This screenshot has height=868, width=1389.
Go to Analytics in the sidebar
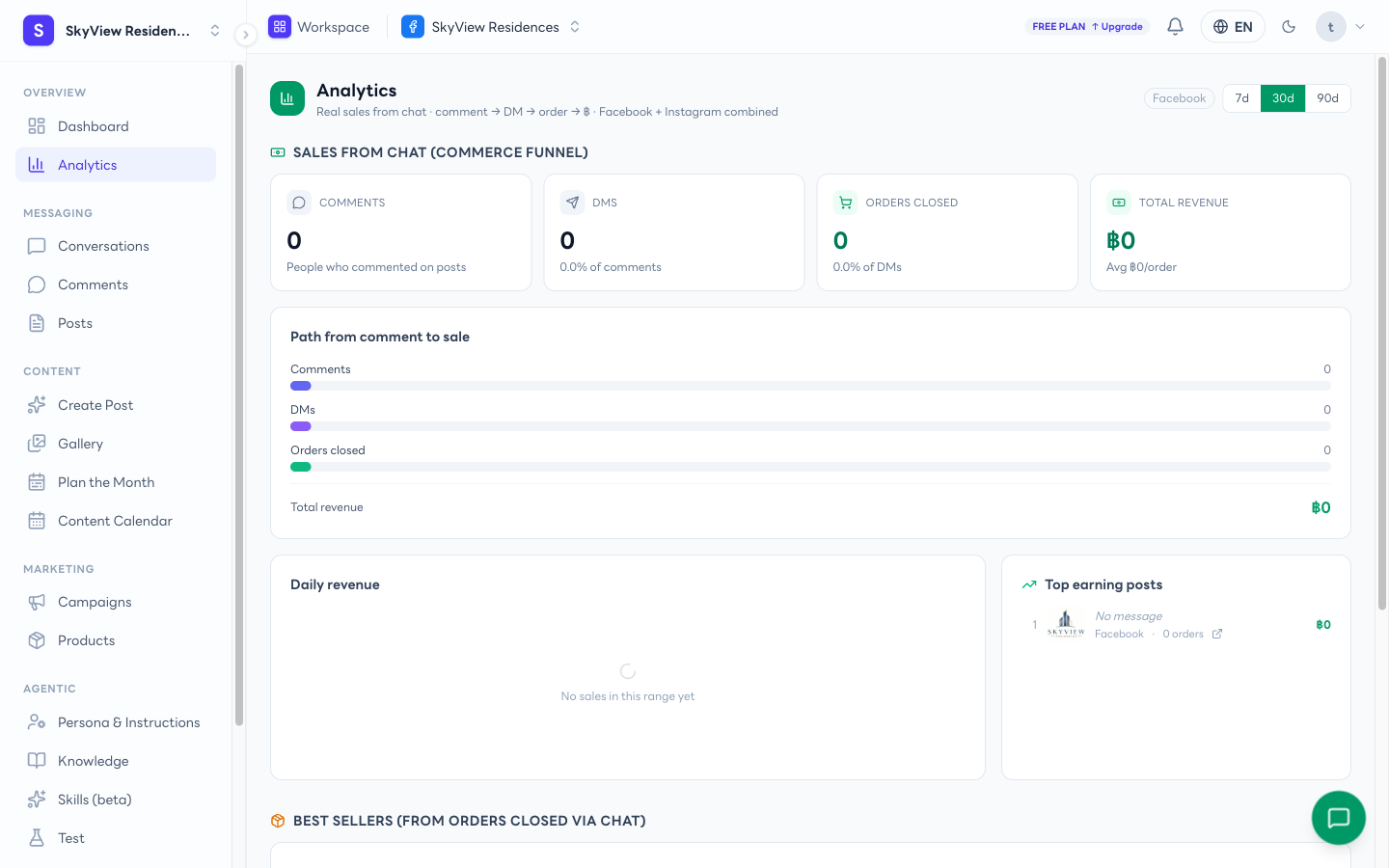pyautogui.click(x=116, y=165)
